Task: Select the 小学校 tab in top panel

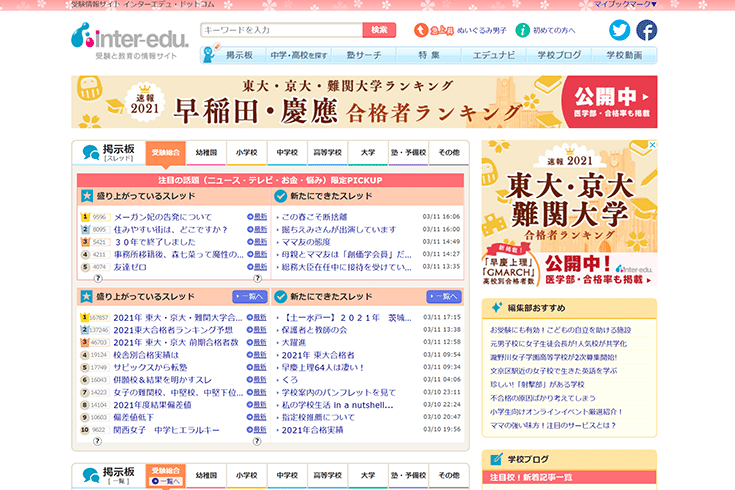Action: point(247,153)
